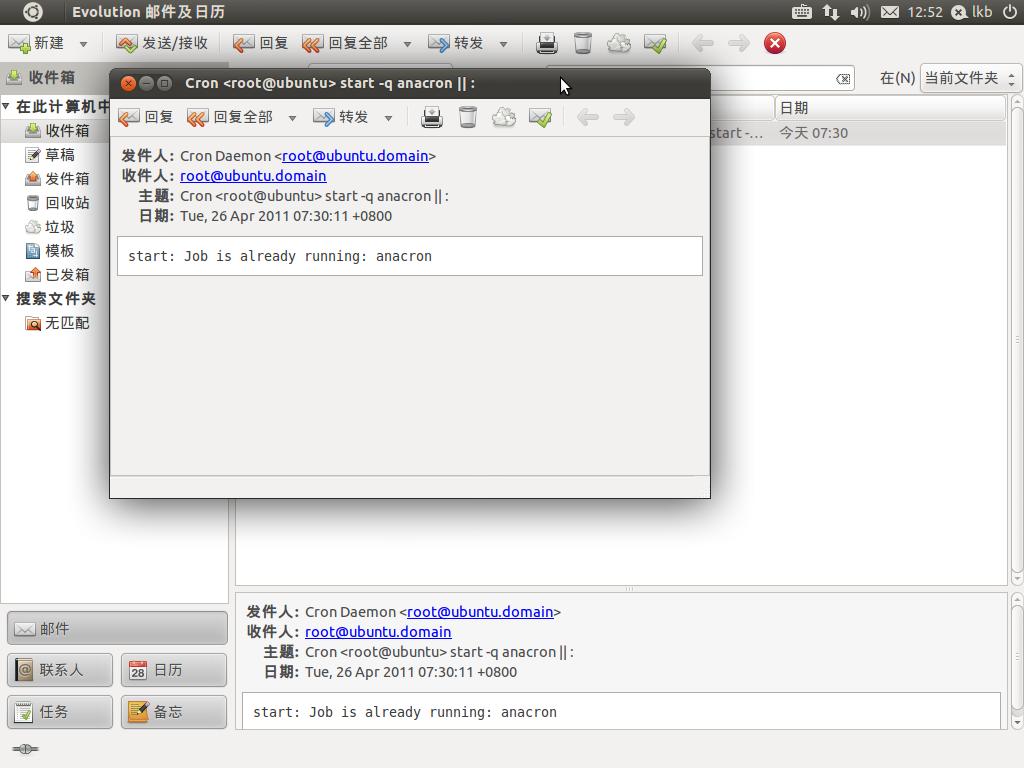Click the preview pane vertical scrollbar
The width and height of the screenshot is (1024, 768).
pyautogui.click(x=1017, y=661)
